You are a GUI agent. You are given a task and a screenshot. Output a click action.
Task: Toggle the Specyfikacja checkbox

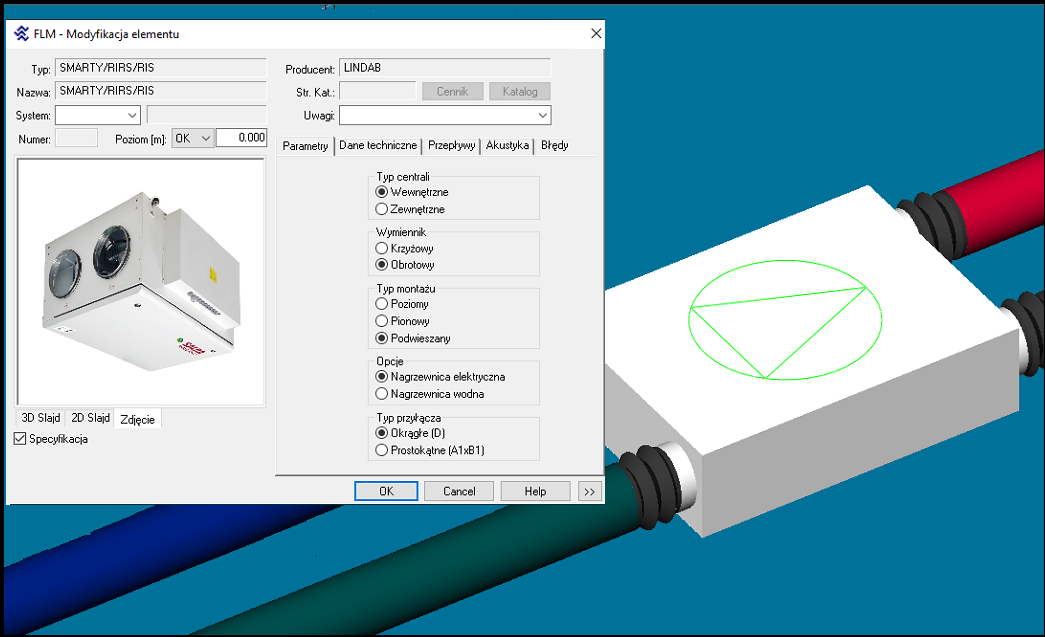click(x=20, y=439)
